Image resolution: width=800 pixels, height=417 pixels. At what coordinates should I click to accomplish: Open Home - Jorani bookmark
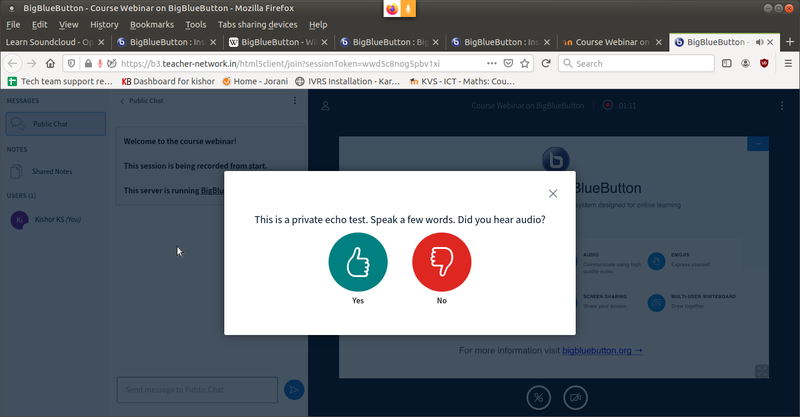tap(255, 81)
